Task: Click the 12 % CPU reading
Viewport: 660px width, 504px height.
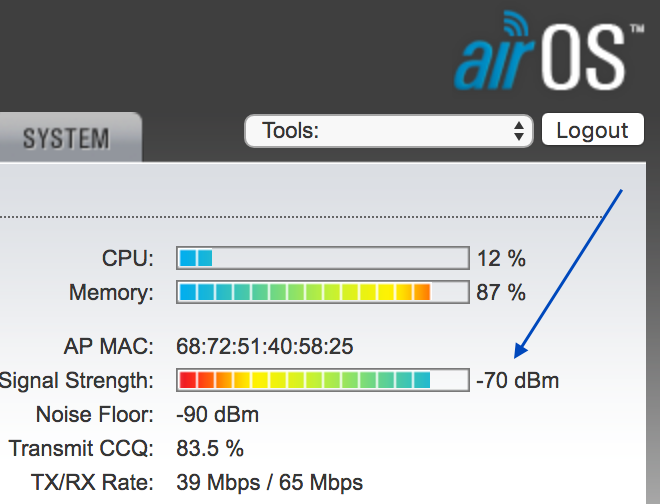Action: (501, 258)
